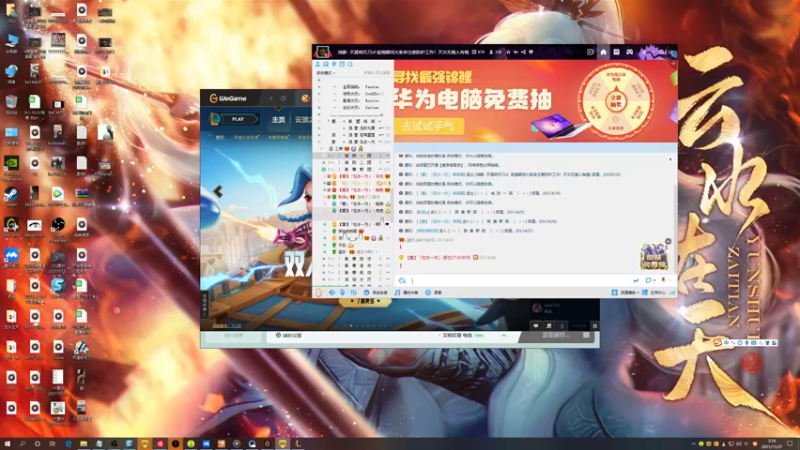The image size is (800, 450).
Task: Toggle the microphone icon in the voice chat bottom bar
Action: click(x=343, y=292)
